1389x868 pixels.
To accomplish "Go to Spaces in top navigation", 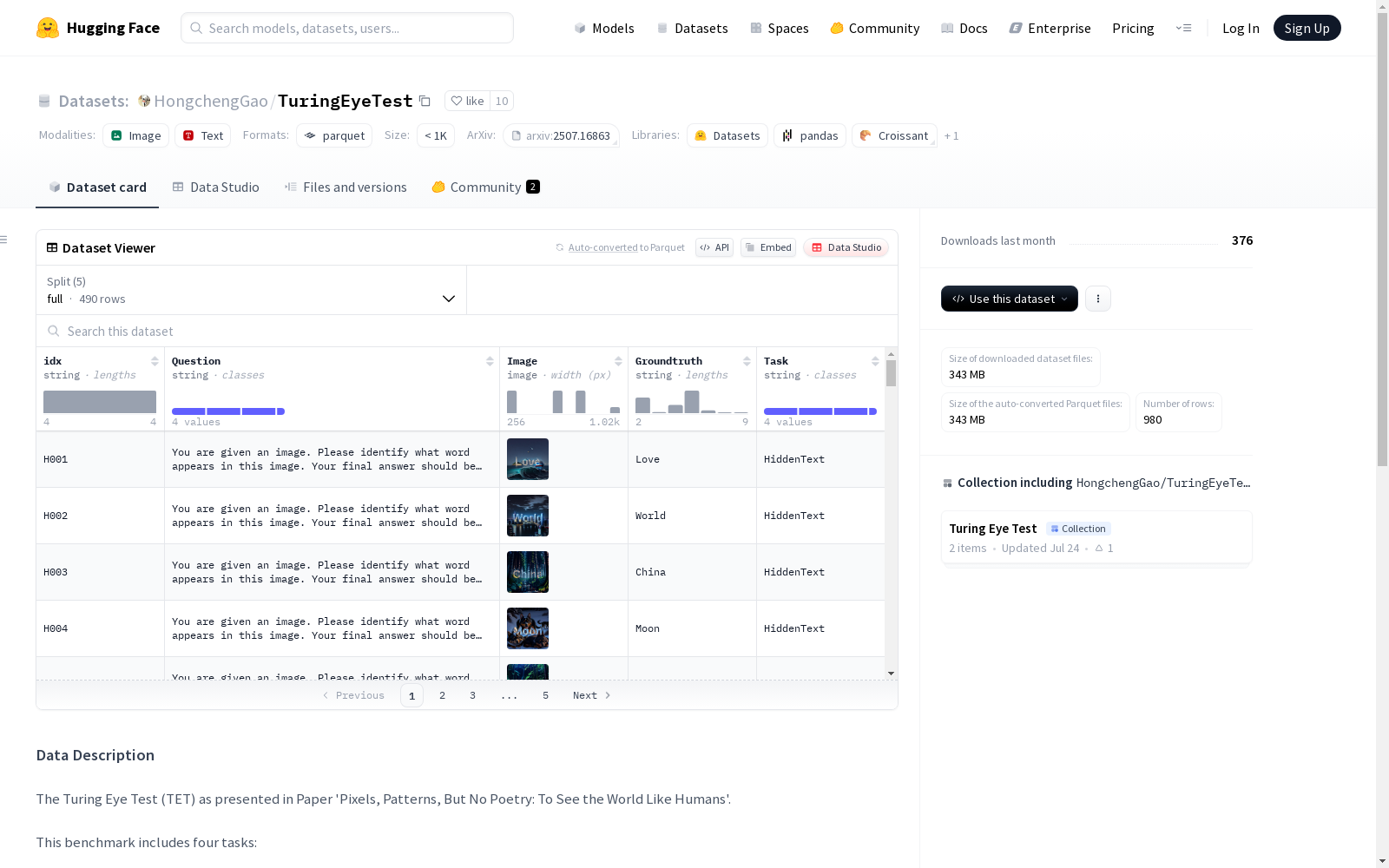I will [x=780, y=28].
